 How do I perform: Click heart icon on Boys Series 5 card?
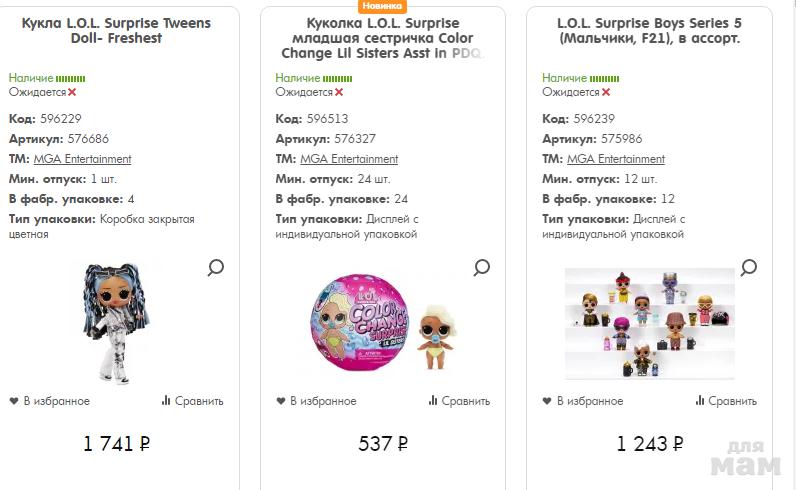[x=547, y=401]
